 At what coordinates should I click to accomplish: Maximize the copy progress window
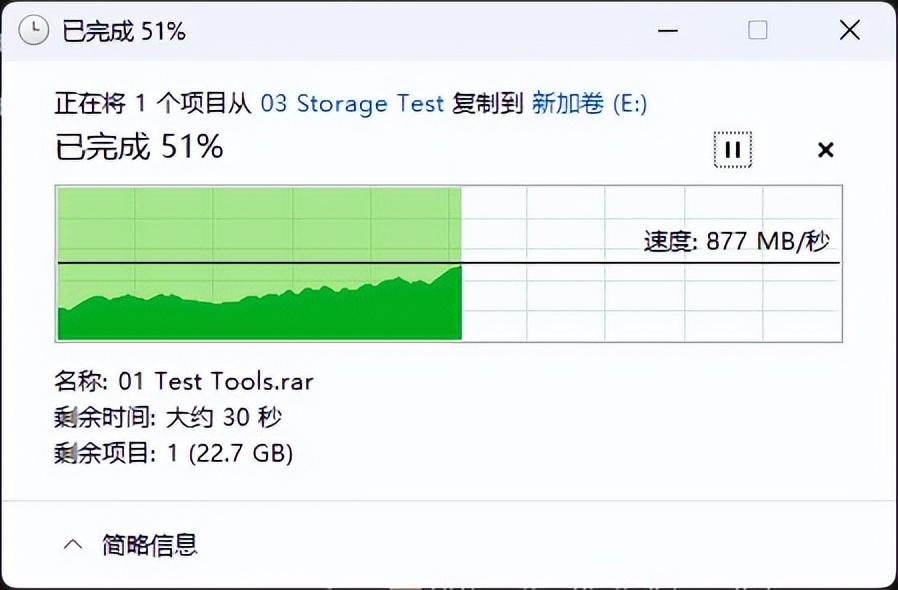757,30
